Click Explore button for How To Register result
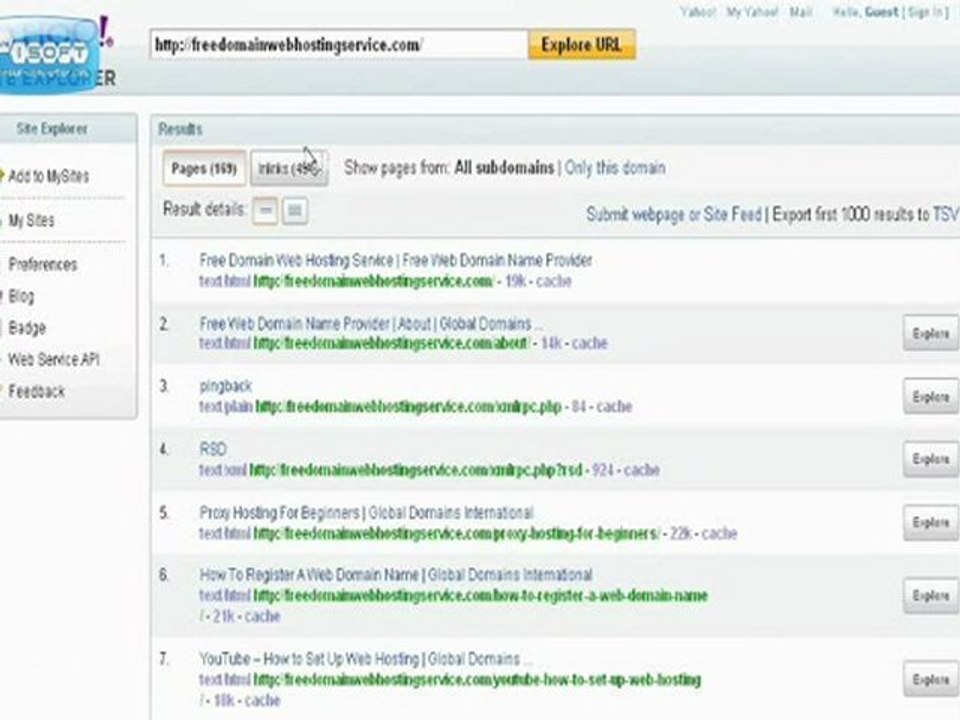The image size is (960, 720). click(931, 596)
